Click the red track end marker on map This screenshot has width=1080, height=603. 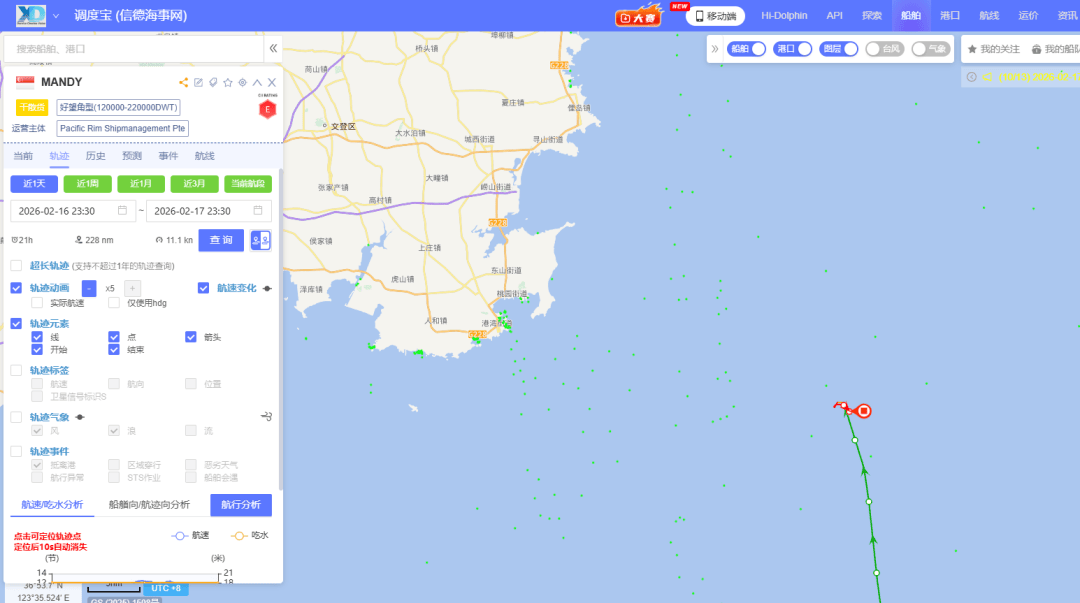(864, 410)
